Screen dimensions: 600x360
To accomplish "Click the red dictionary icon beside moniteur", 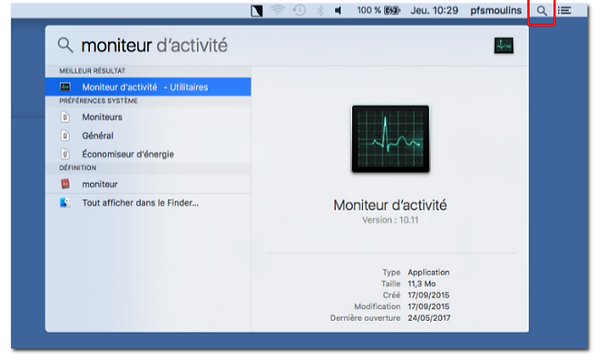I will [x=65, y=184].
